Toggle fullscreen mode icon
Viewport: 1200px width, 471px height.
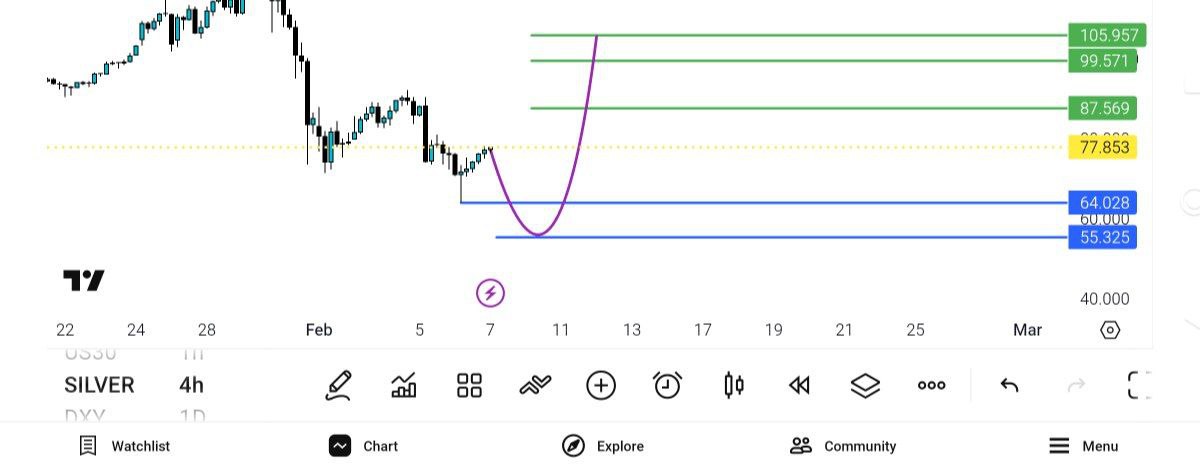tap(1138, 385)
